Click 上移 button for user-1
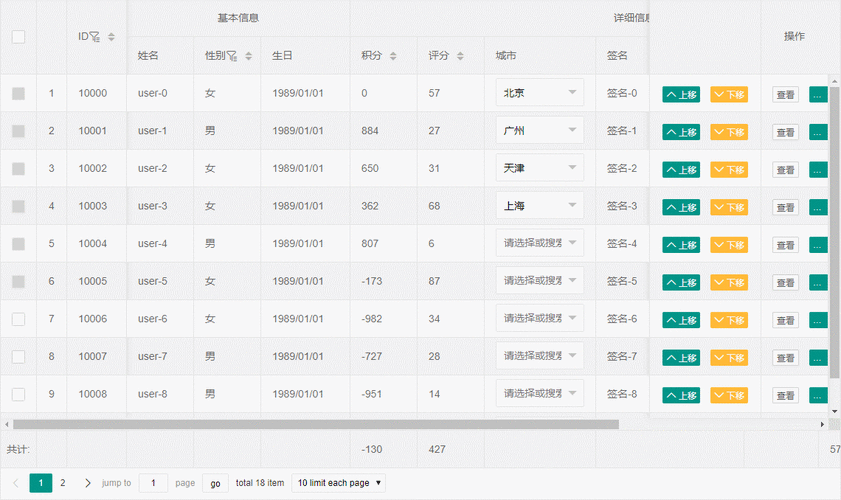The image size is (841, 500). point(681,132)
